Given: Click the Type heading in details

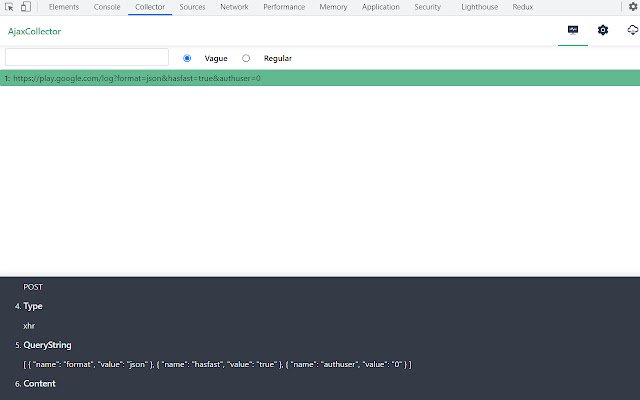Looking at the screenshot, I should coord(33,306).
